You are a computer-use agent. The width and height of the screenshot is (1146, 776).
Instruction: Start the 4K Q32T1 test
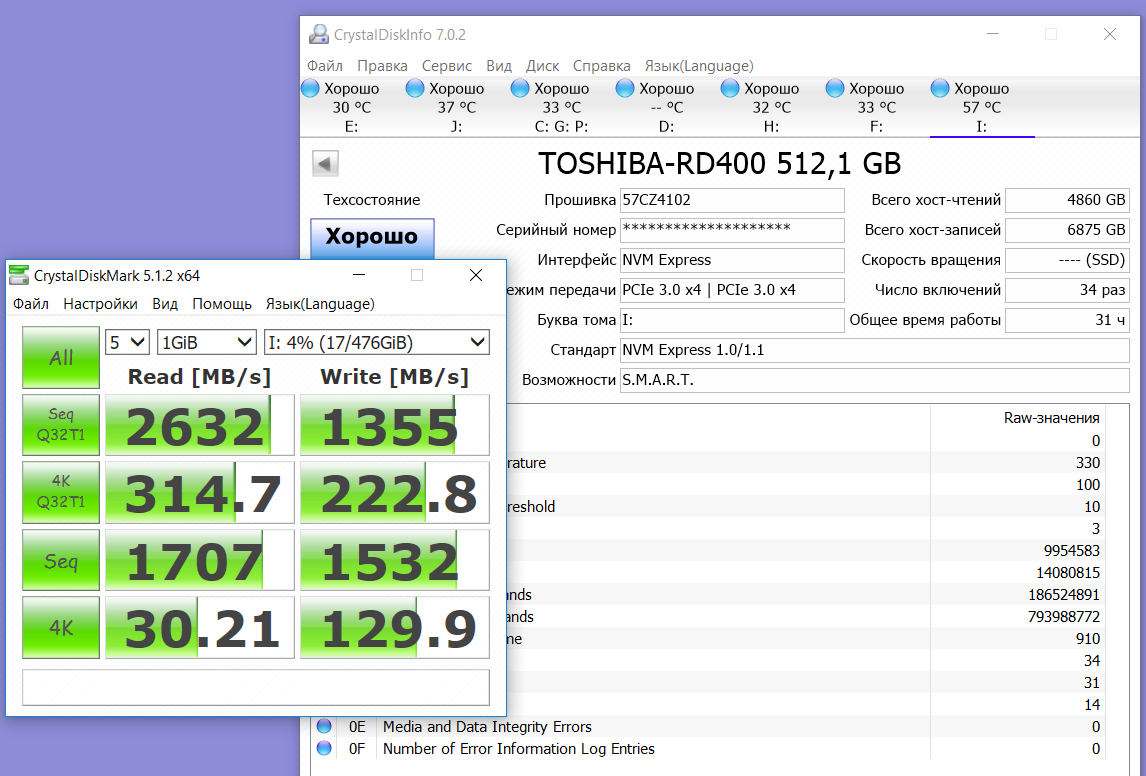(61, 492)
